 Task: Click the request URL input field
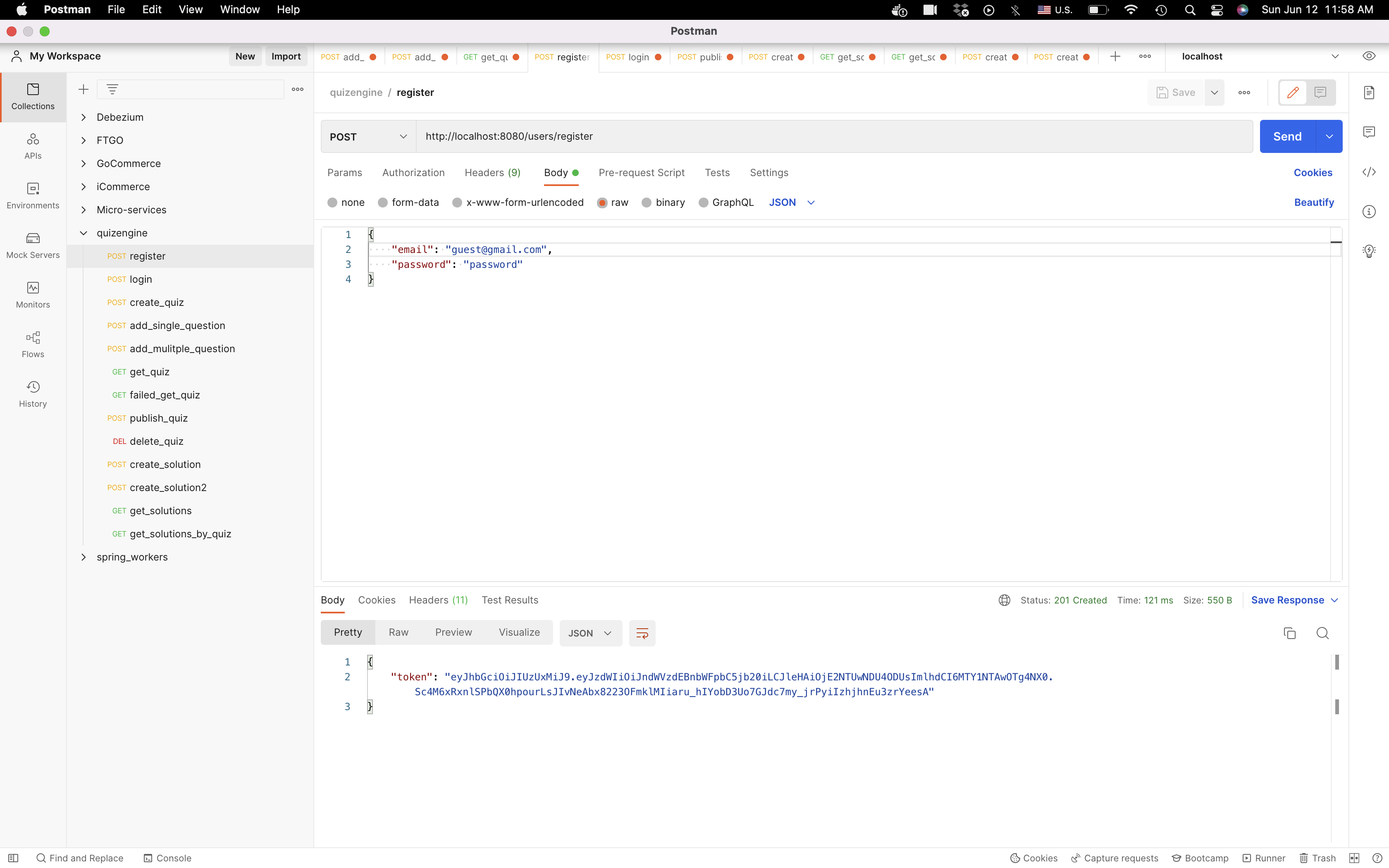(x=832, y=137)
